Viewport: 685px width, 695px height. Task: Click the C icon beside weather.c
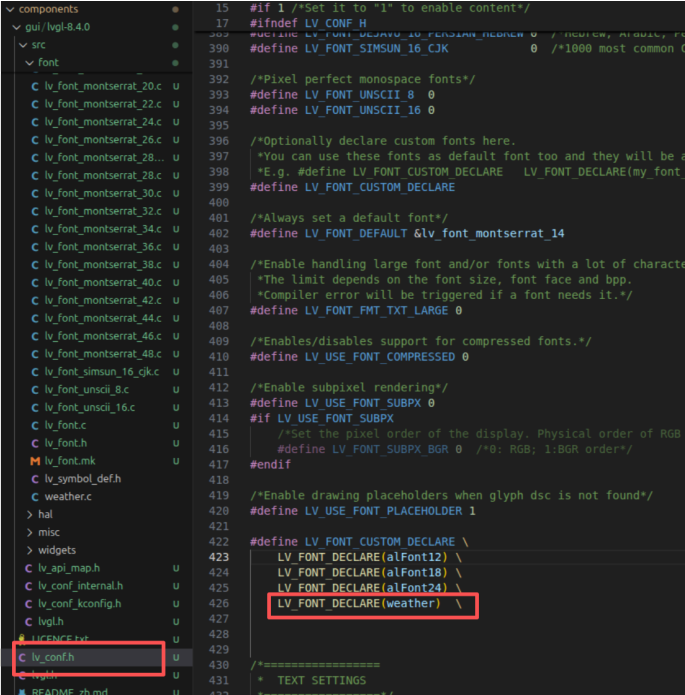click(x=35, y=497)
